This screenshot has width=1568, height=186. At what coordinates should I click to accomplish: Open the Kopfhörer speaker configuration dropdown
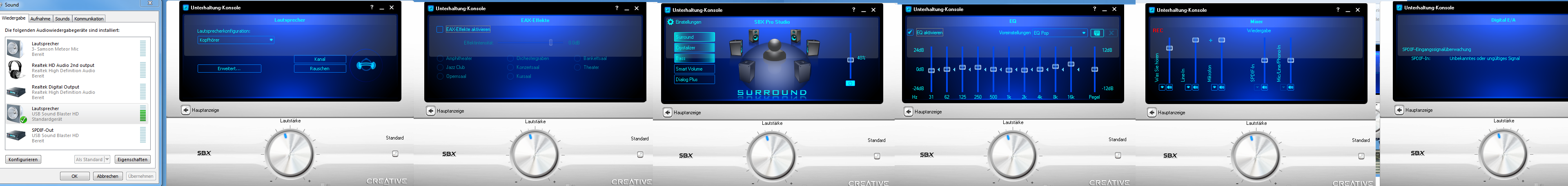[236, 40]
